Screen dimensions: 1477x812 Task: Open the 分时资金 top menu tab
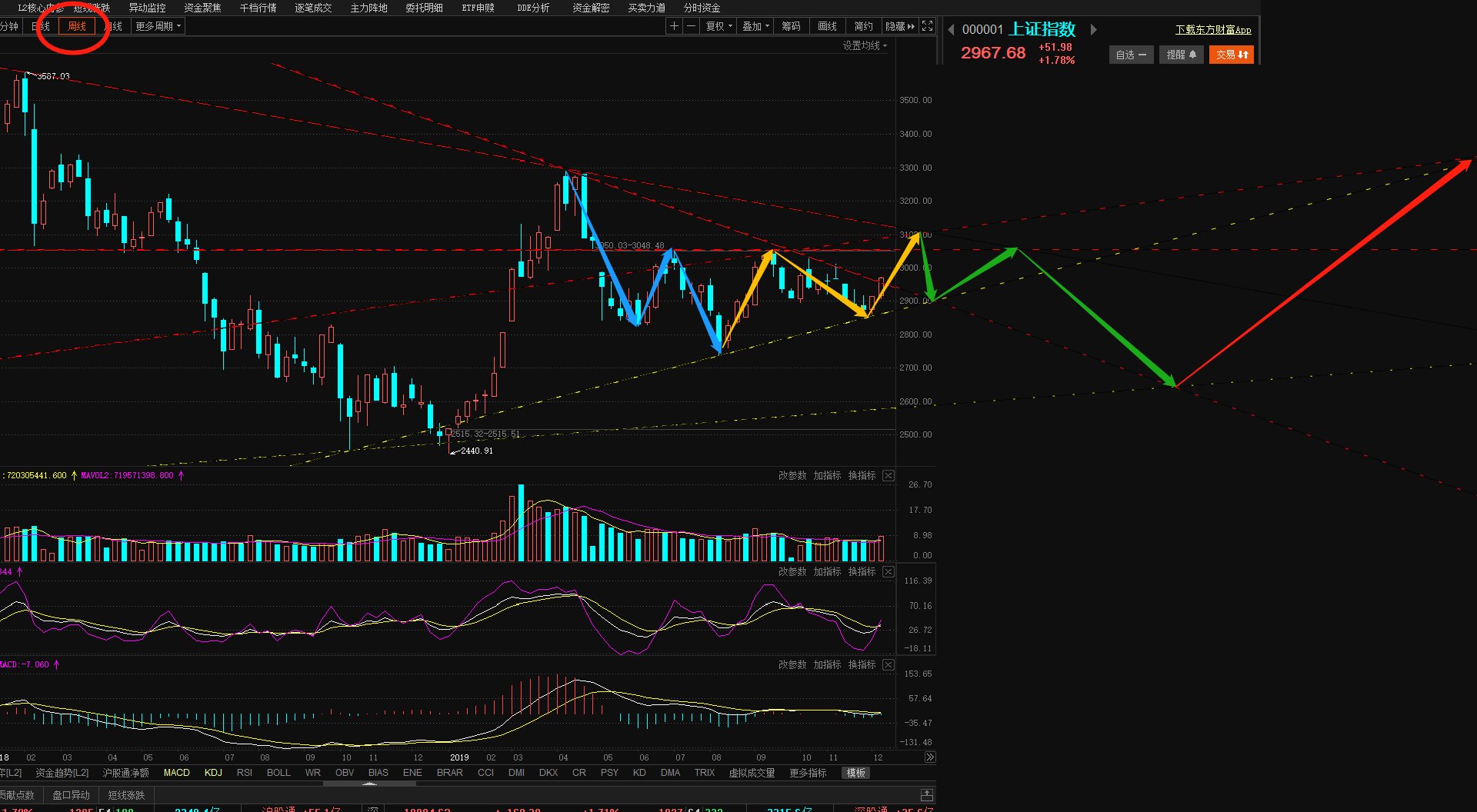[x=702, y=8]
